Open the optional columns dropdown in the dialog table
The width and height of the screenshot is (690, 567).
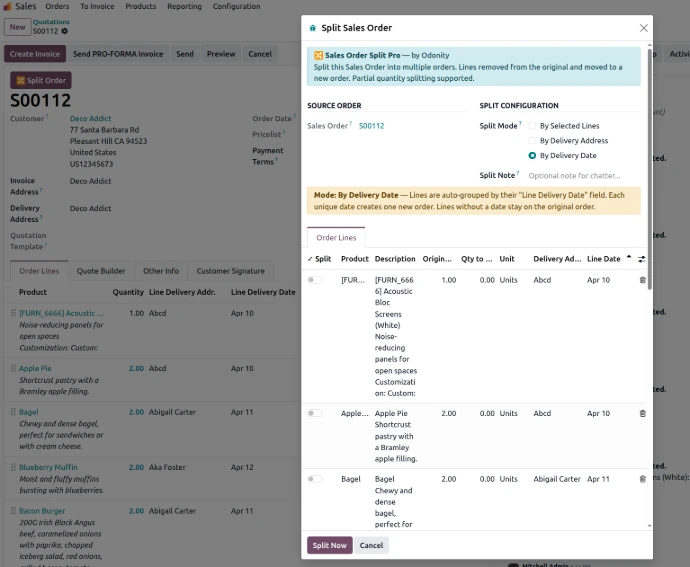click(x=642, y=259)
